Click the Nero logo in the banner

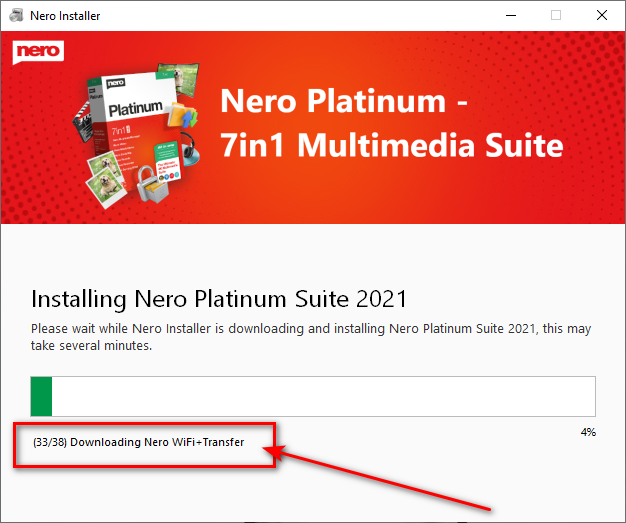pos(38,52)
